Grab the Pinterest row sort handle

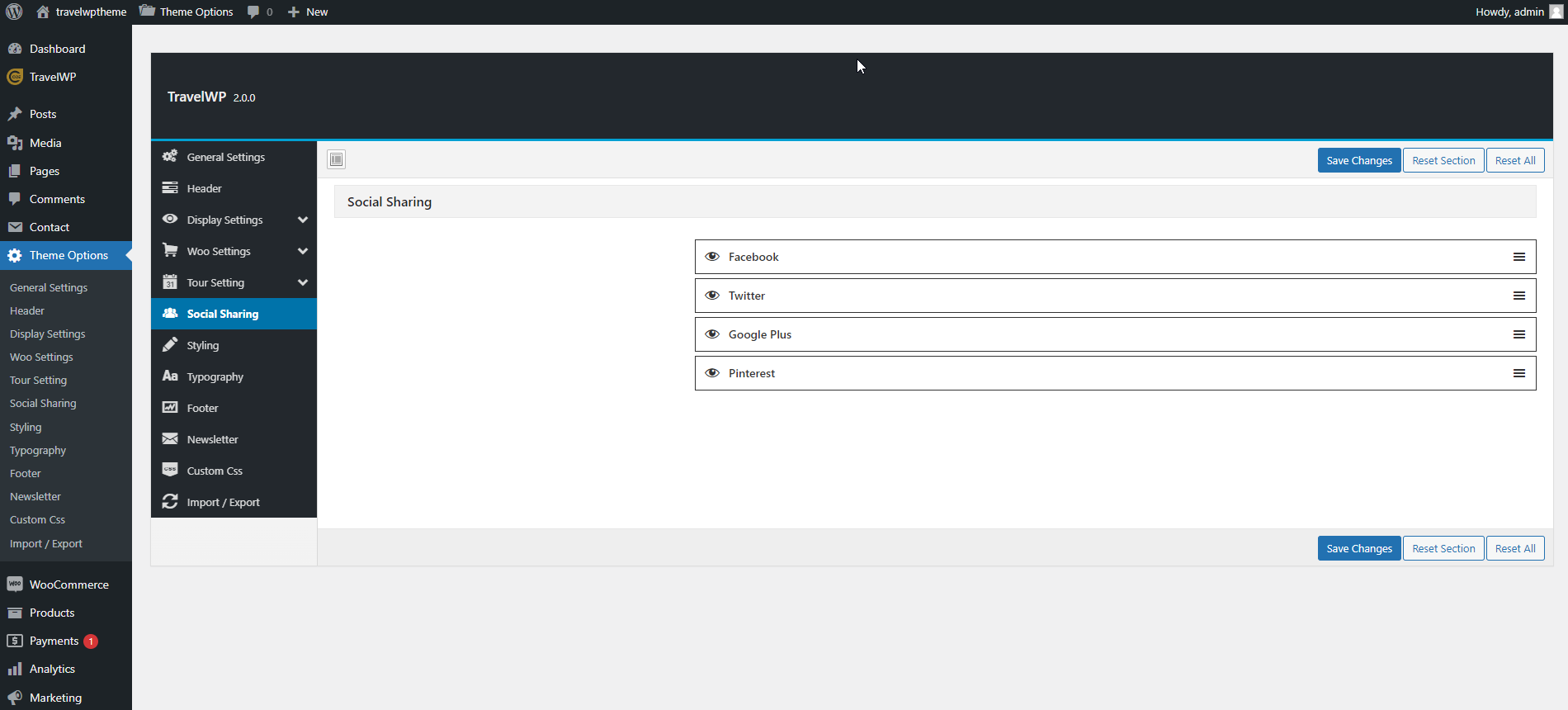pyautogui.click(x=1519, y=373)
